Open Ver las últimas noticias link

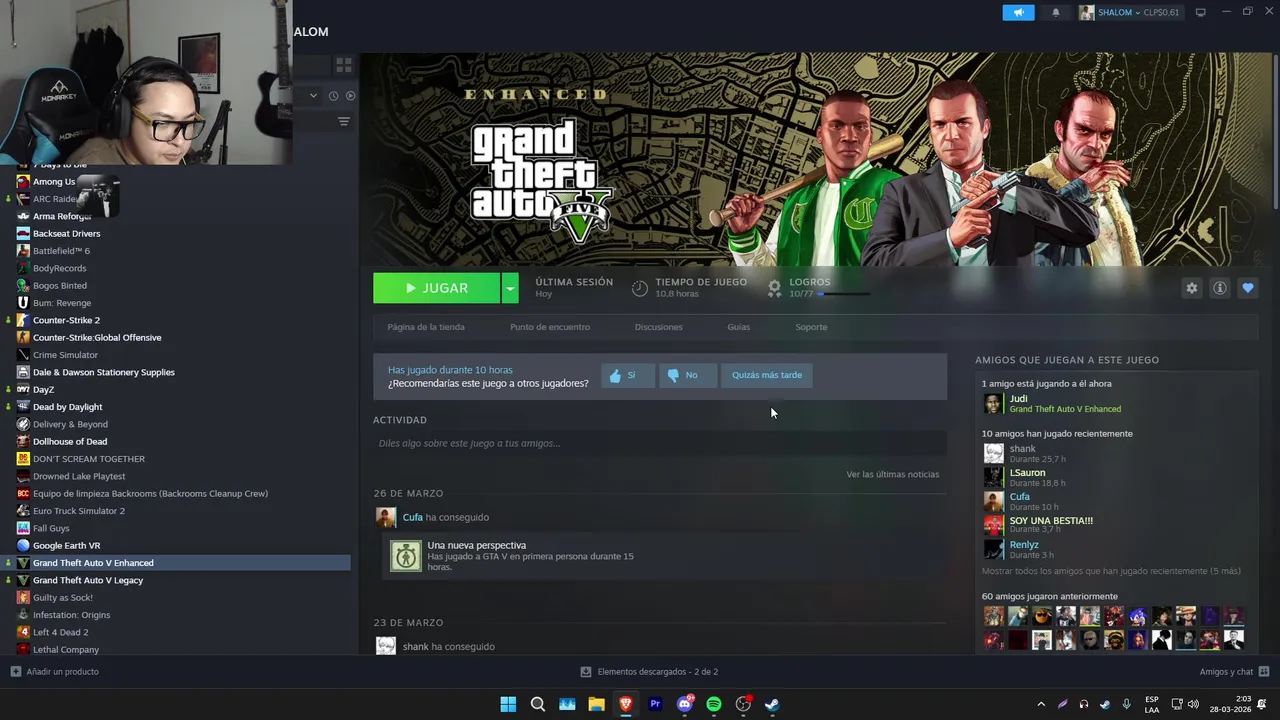pos(892,474)
